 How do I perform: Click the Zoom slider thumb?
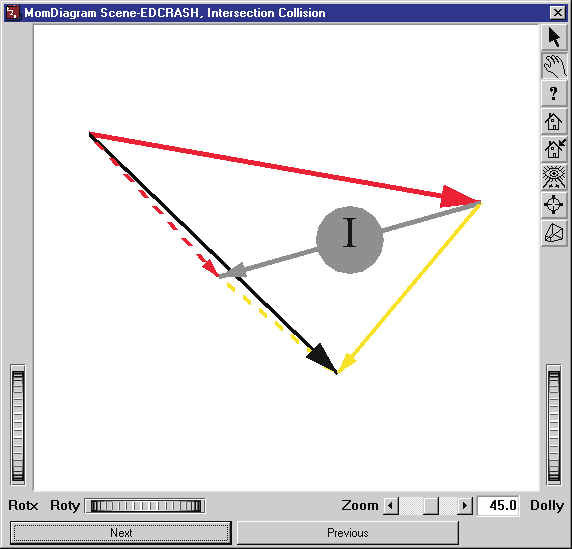[x=431, y=506]
